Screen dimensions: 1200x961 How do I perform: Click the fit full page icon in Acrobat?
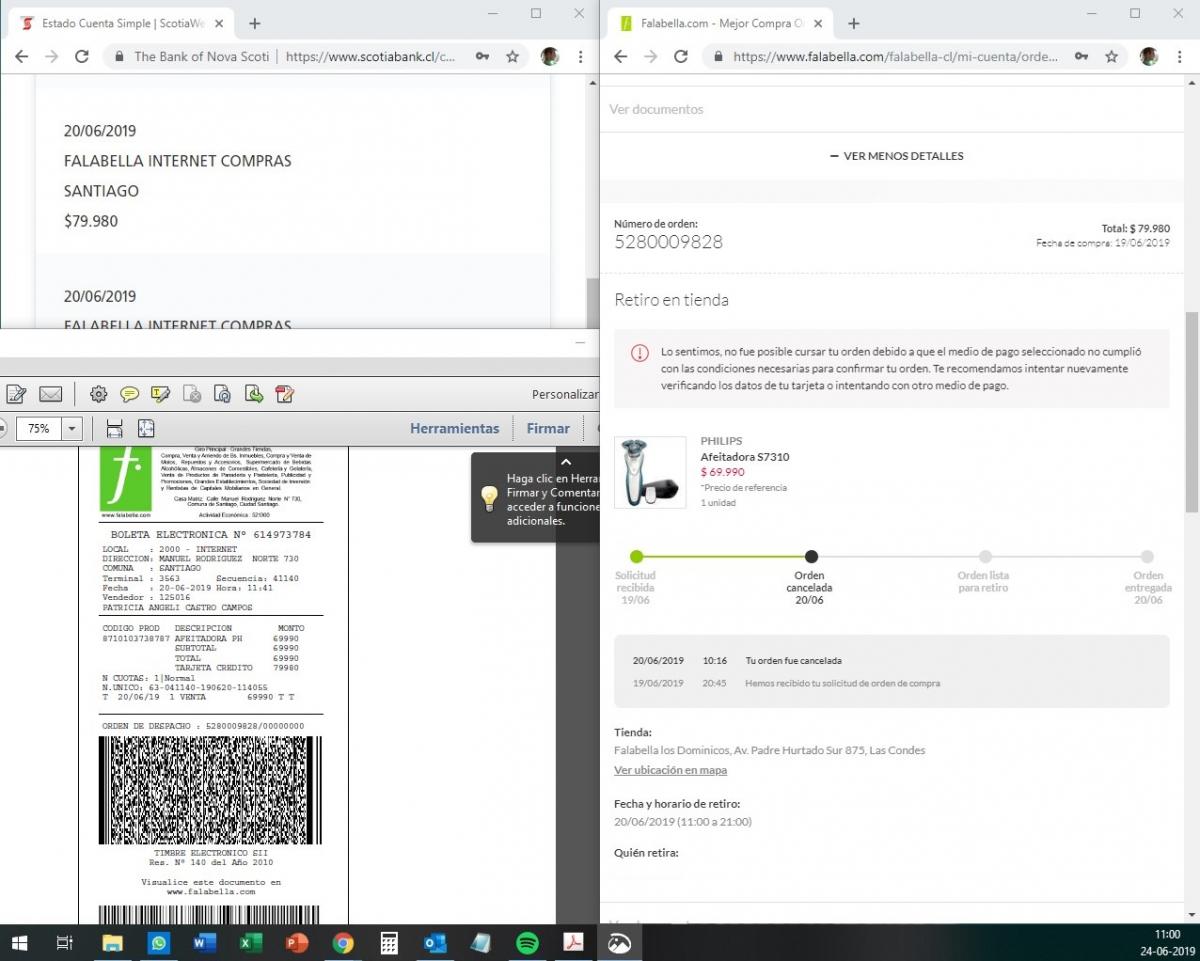(146, 428)
